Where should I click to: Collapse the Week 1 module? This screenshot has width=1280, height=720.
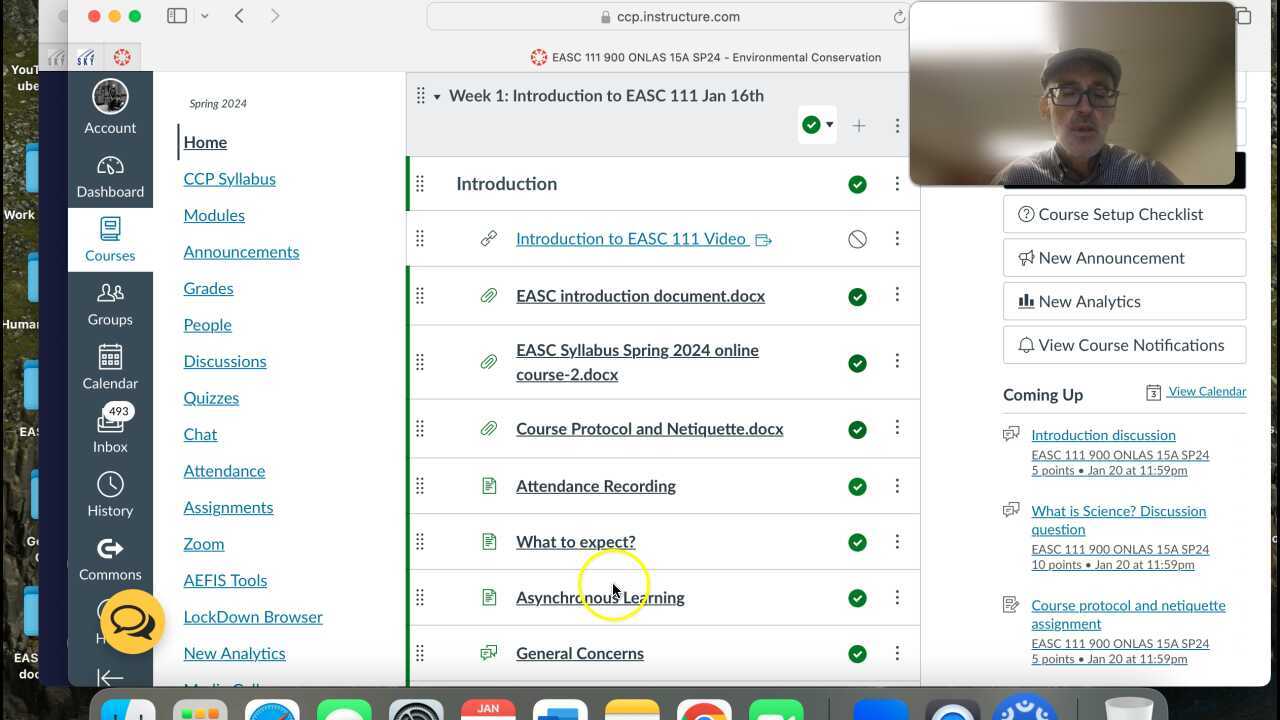click(437, 96)
